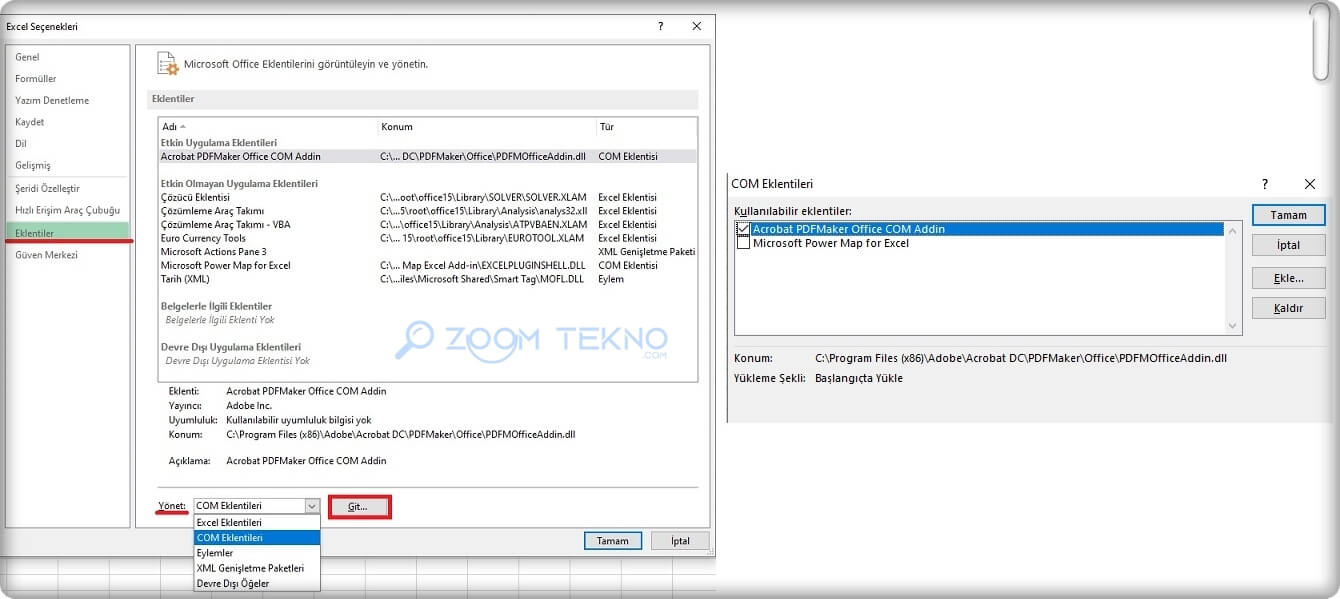Sort add-ins by Konum column header
The image size is (1340, 599).
486,127
